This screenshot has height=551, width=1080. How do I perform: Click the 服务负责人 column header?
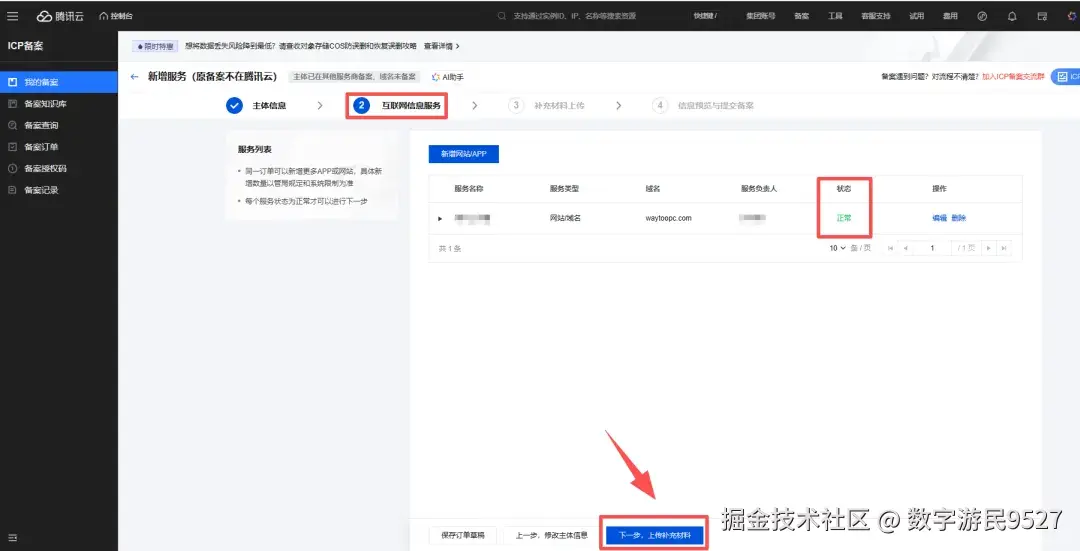pyautogui.click(x=759, y=189)
